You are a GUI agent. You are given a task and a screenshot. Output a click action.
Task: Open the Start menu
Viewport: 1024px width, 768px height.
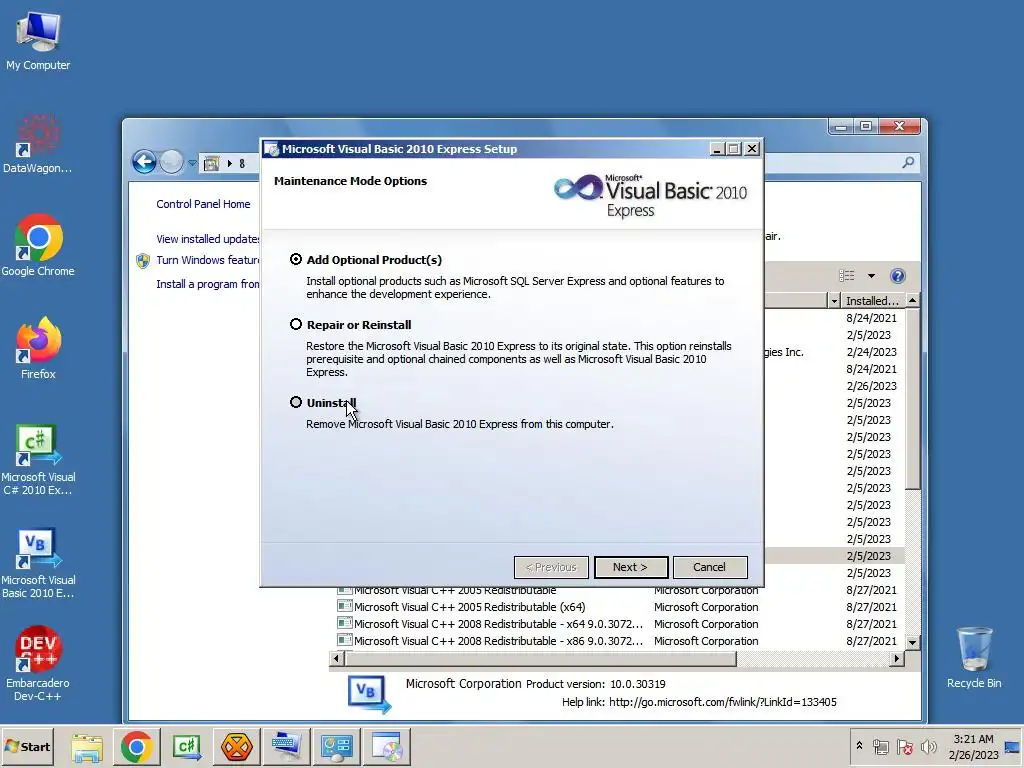27,746
